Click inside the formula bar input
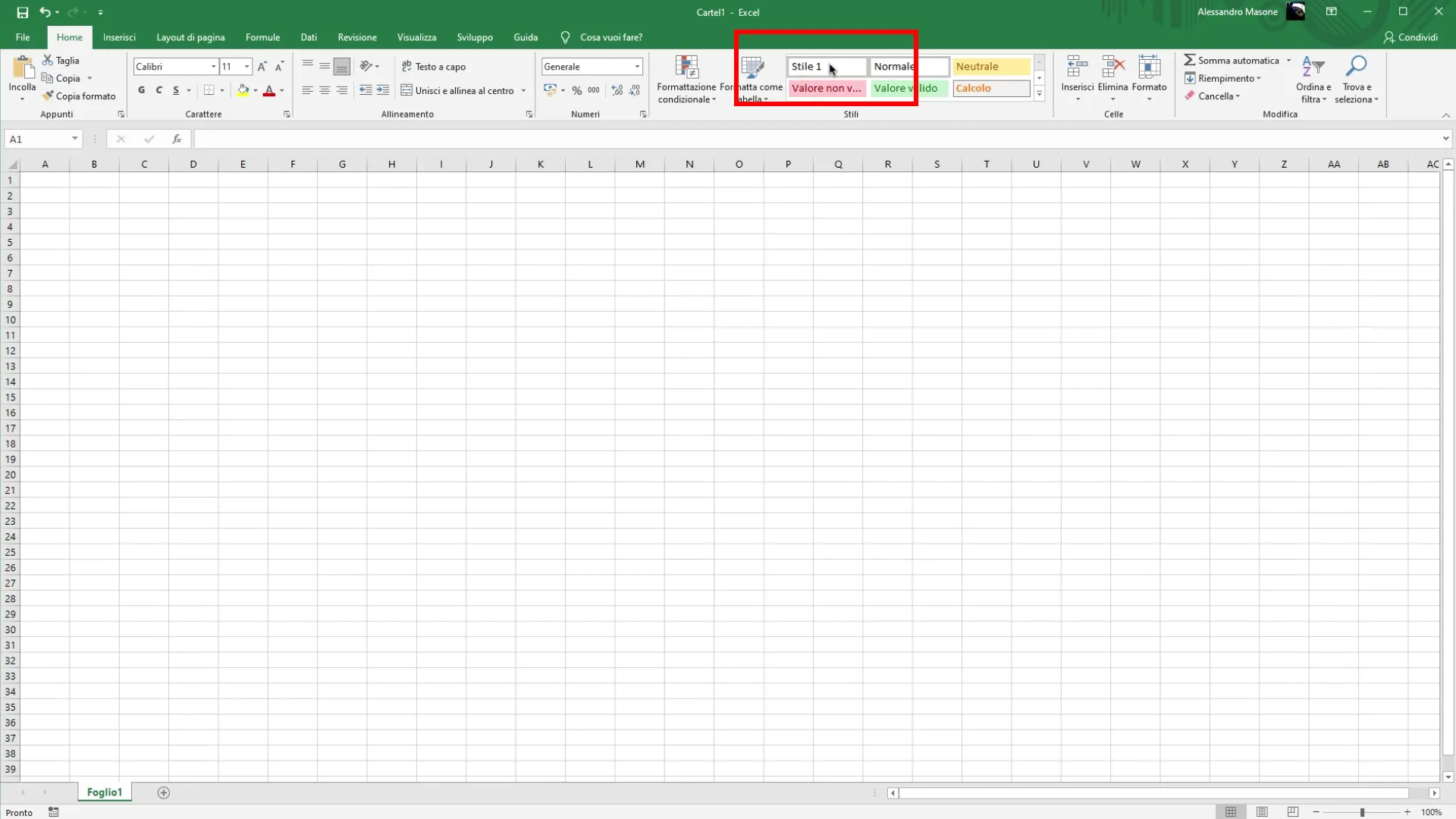This screenshot has height=819, width=1456. (758, 139)
